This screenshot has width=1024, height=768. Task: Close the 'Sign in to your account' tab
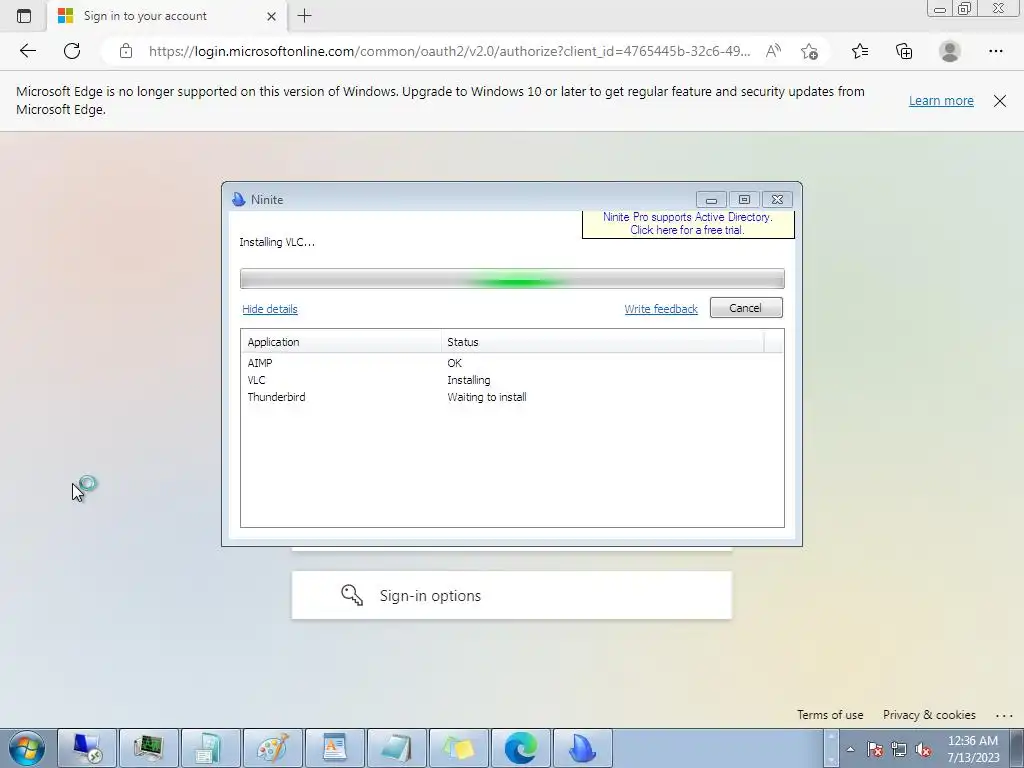pyautogui.click(x=271, y=16)
